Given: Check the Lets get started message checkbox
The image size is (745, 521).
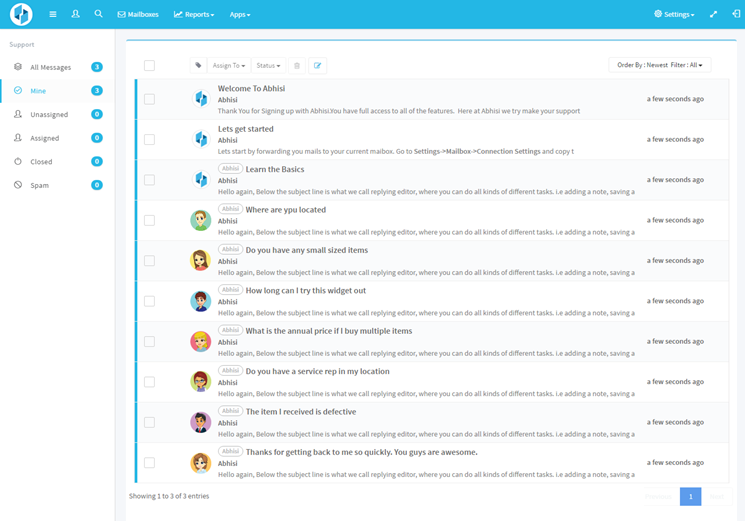Looking at the screenshot, I should (x=149, y=139).
